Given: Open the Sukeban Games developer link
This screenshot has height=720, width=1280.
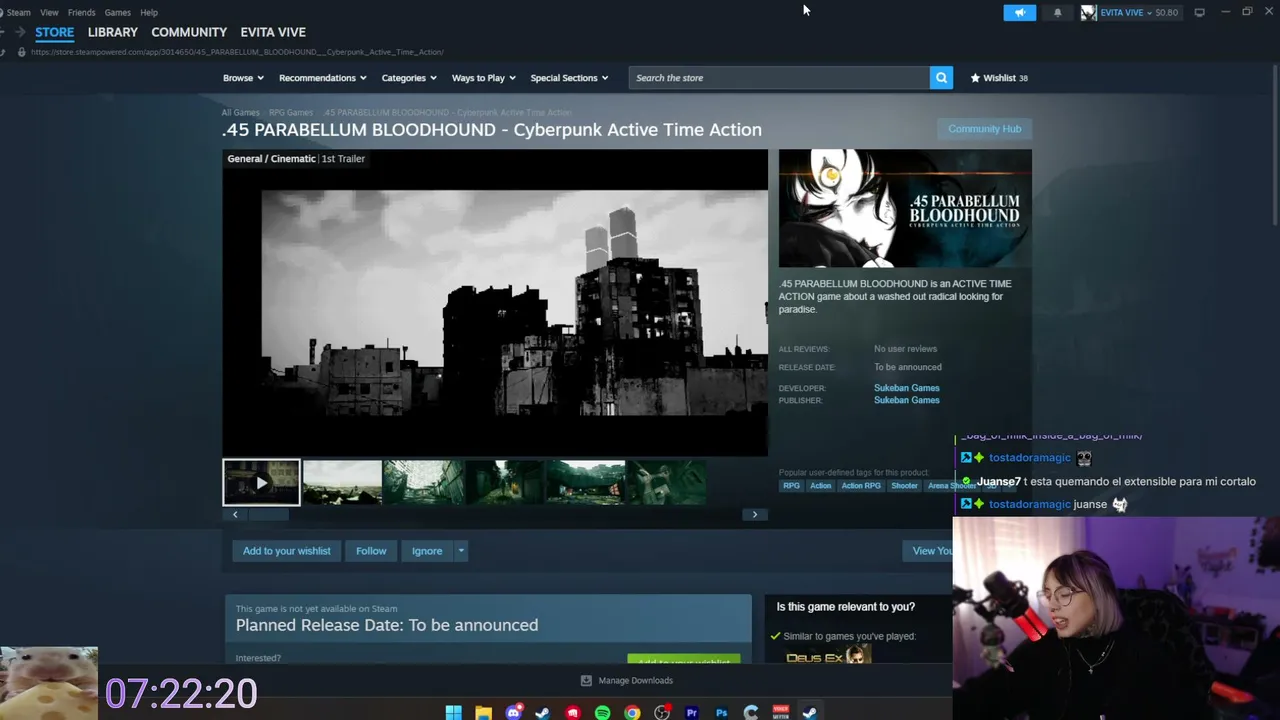Looking at the screenshot, I should pyautogui.click(x=907, y=388).
